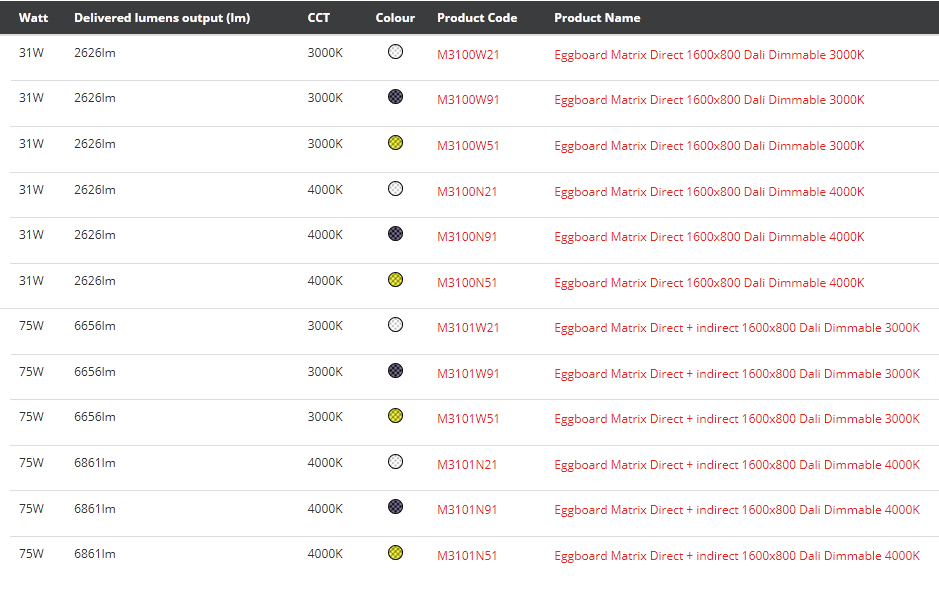The image size is (939, 596).
Task: Click the CCT column header
Action: (x=318, y=18)
